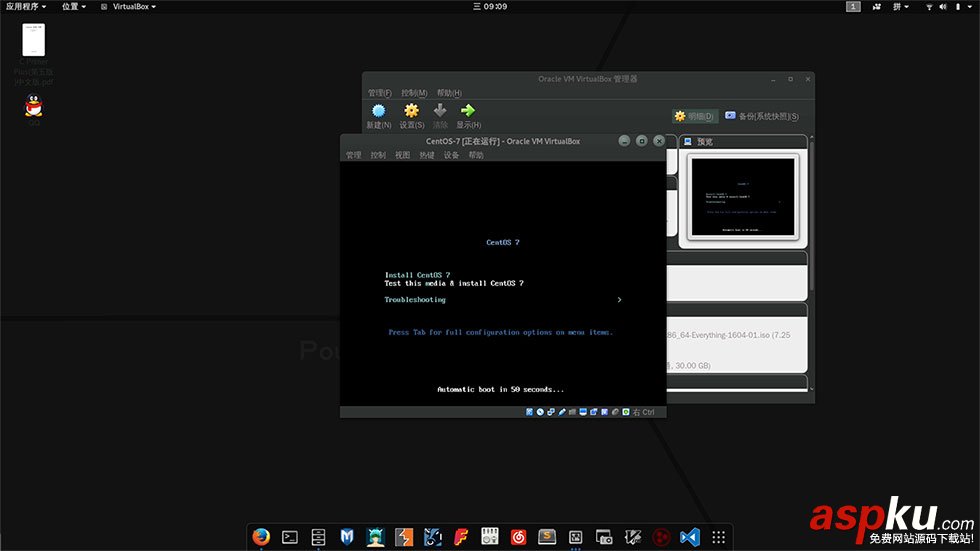This screenshot has height=551, width=980.
Task: Open 管理(F) menu in VirtualBox Manager
Action: [x=380, y=93]
